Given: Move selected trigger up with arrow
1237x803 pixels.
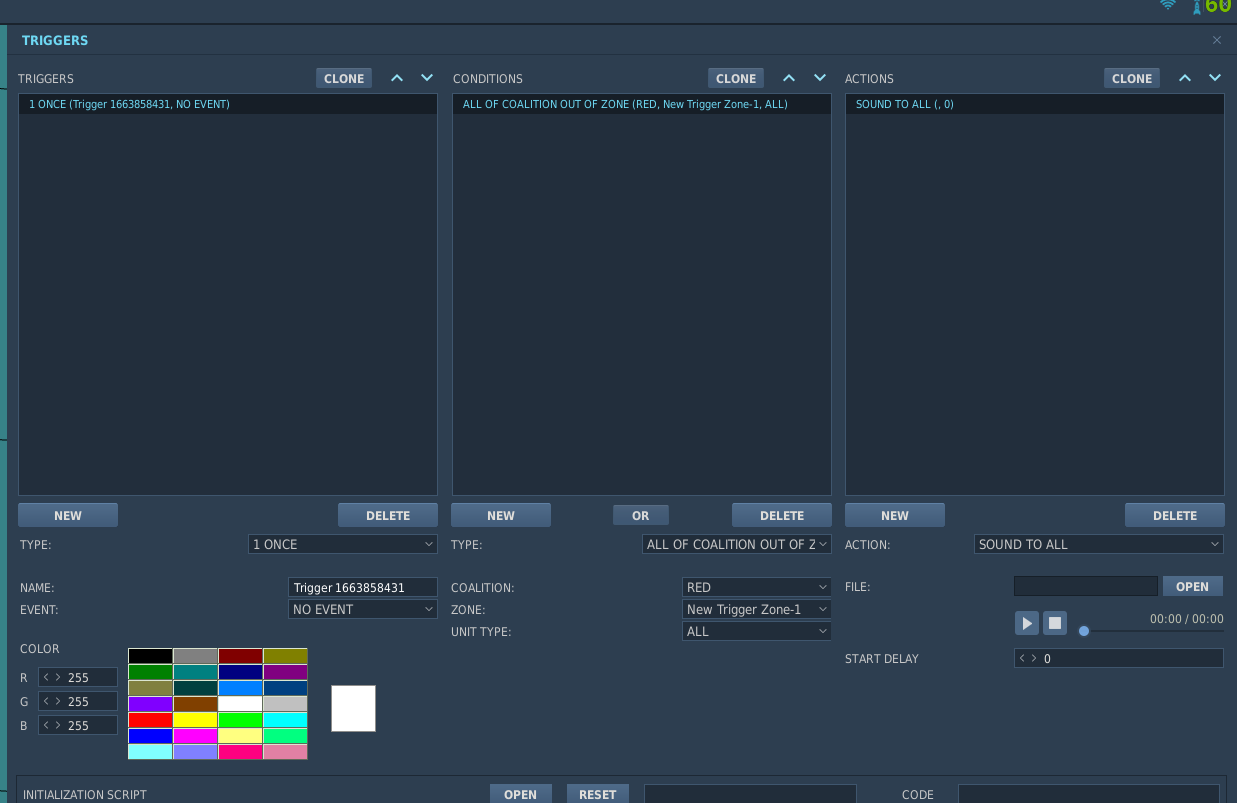Looking at the screenshot, I should coord(397,78).
